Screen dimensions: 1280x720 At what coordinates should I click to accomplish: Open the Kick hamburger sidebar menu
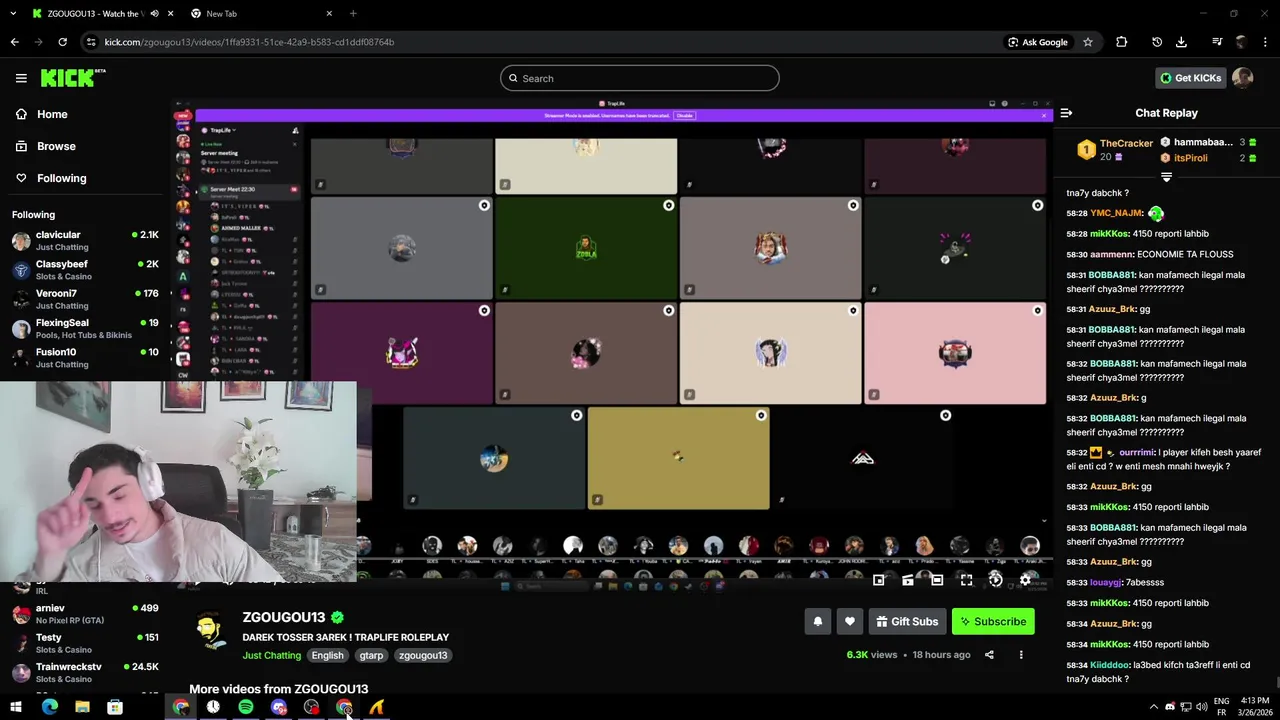pyautogui.click(x=21, y=78)
